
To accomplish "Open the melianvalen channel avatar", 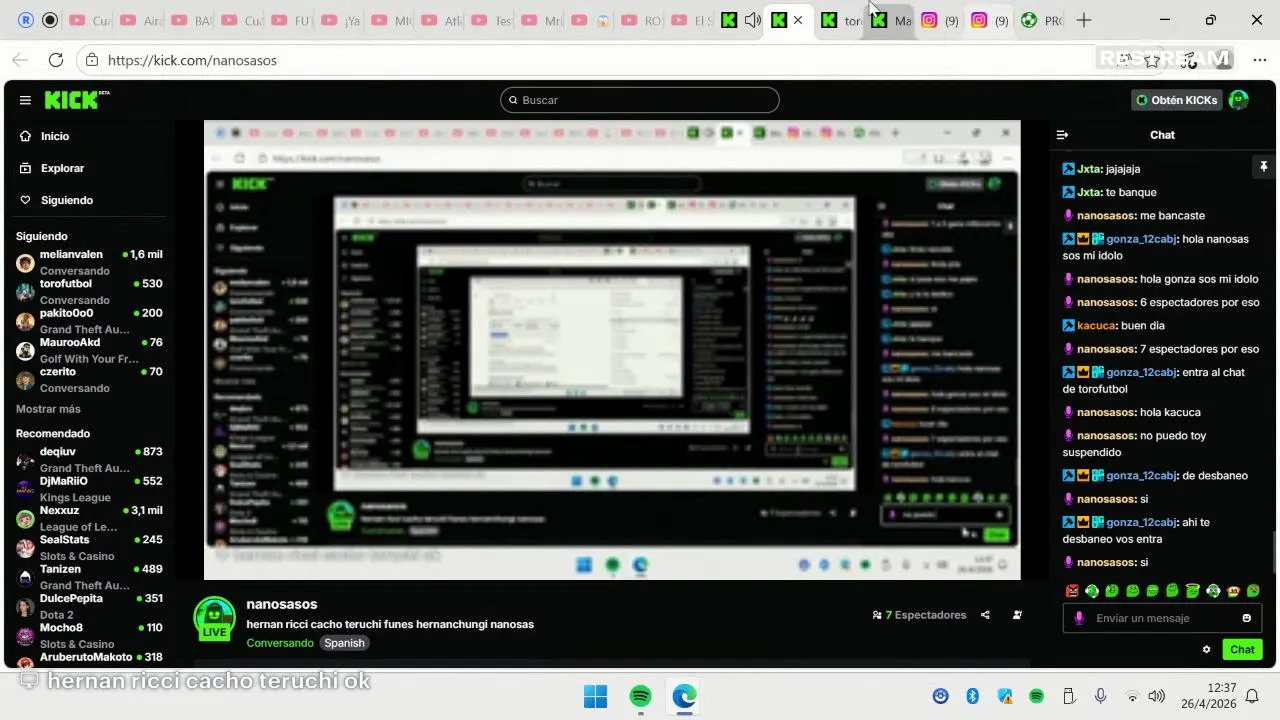I will click(x=25, y=263).
